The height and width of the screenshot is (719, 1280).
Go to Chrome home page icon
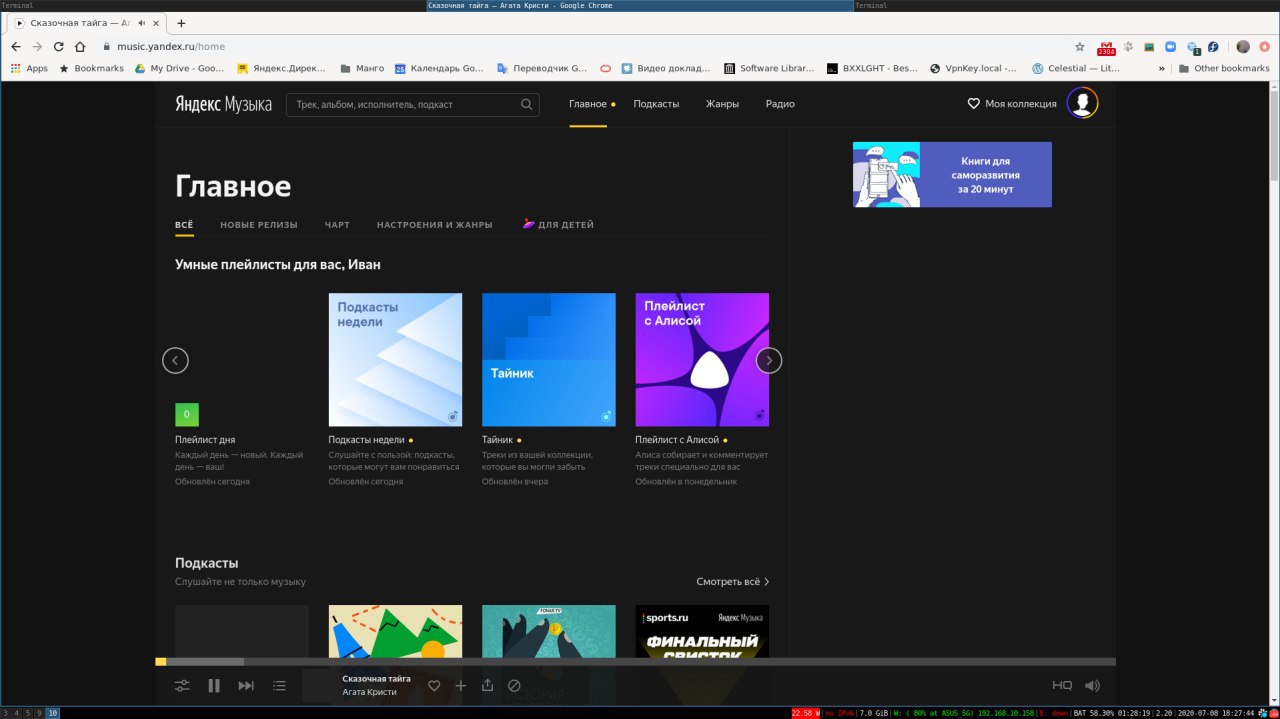tap(80, 46)
